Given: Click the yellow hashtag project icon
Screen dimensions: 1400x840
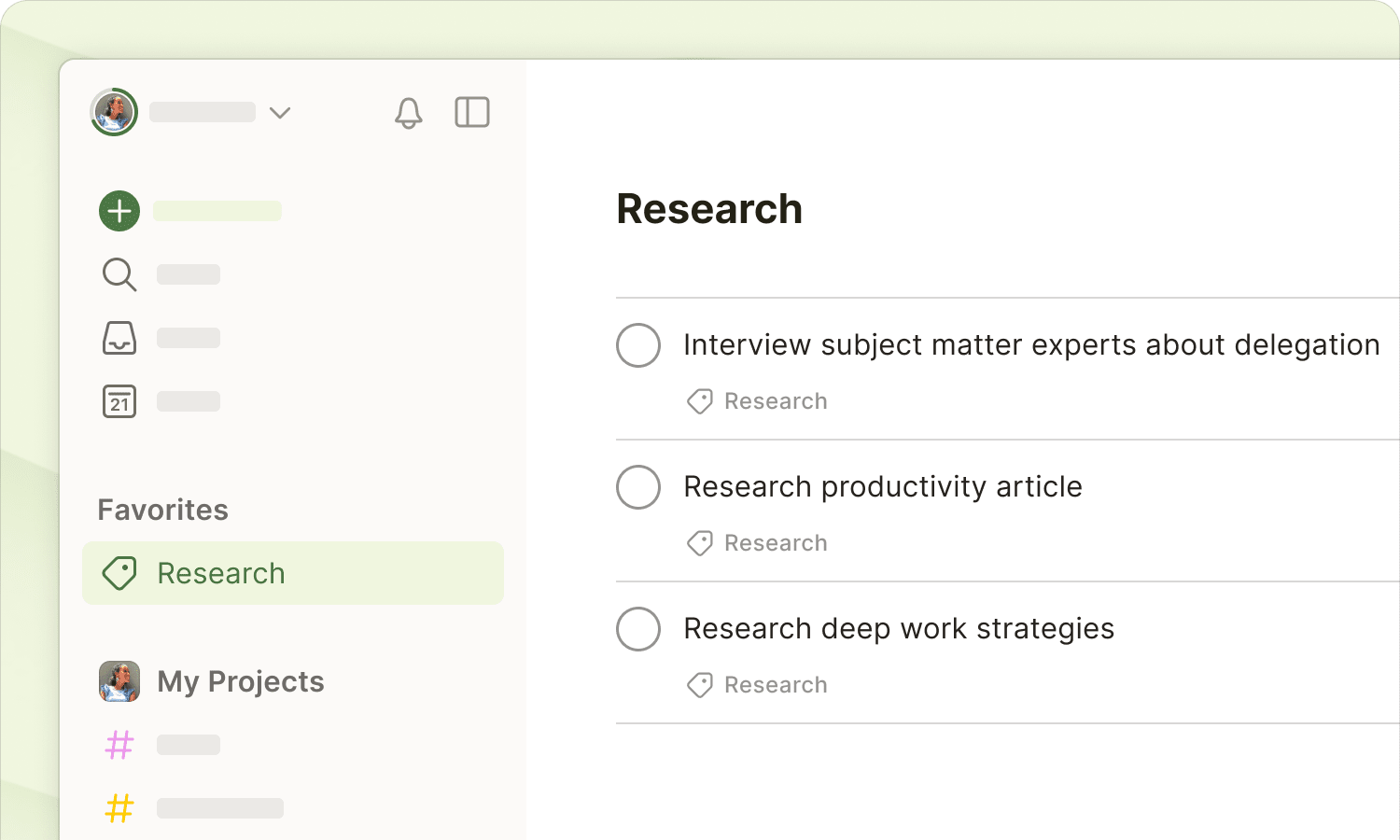Looking at the screenshot, I should (119, 808).
